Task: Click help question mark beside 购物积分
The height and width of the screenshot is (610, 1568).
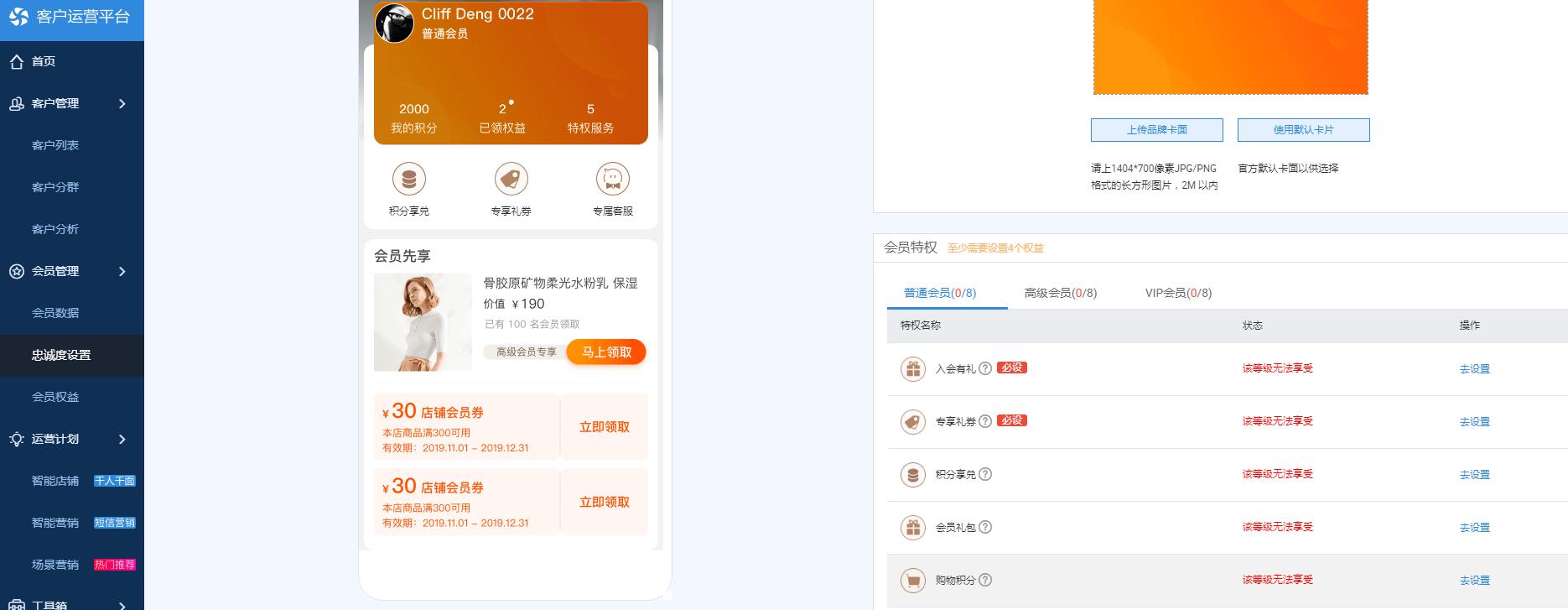Action: (x=985, y=580)
